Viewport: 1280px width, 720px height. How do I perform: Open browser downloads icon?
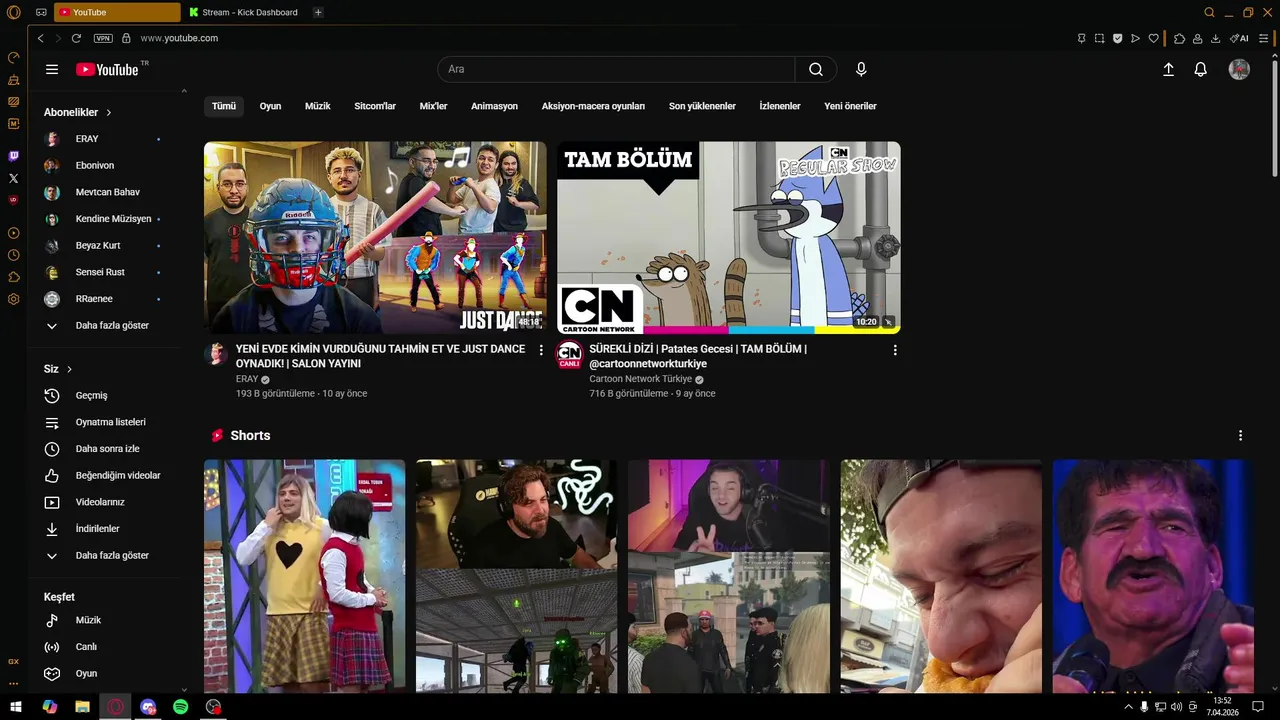[1215, 38]
